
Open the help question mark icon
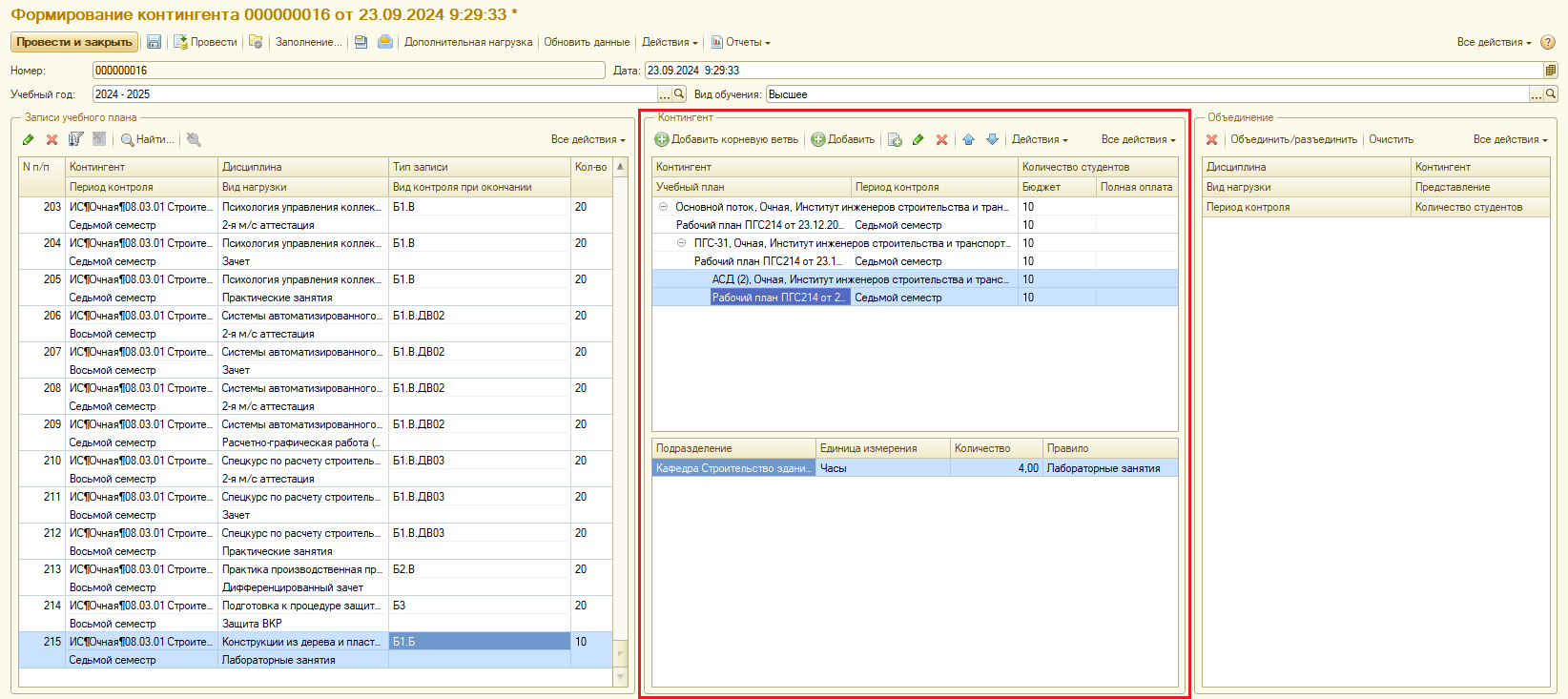(1548, 42)
